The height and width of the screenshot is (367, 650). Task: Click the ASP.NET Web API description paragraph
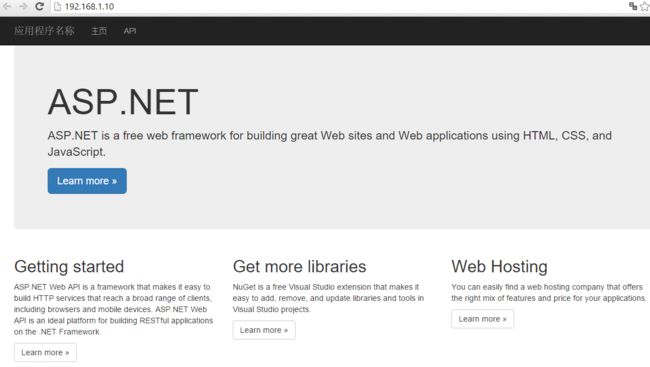[114, 309]
